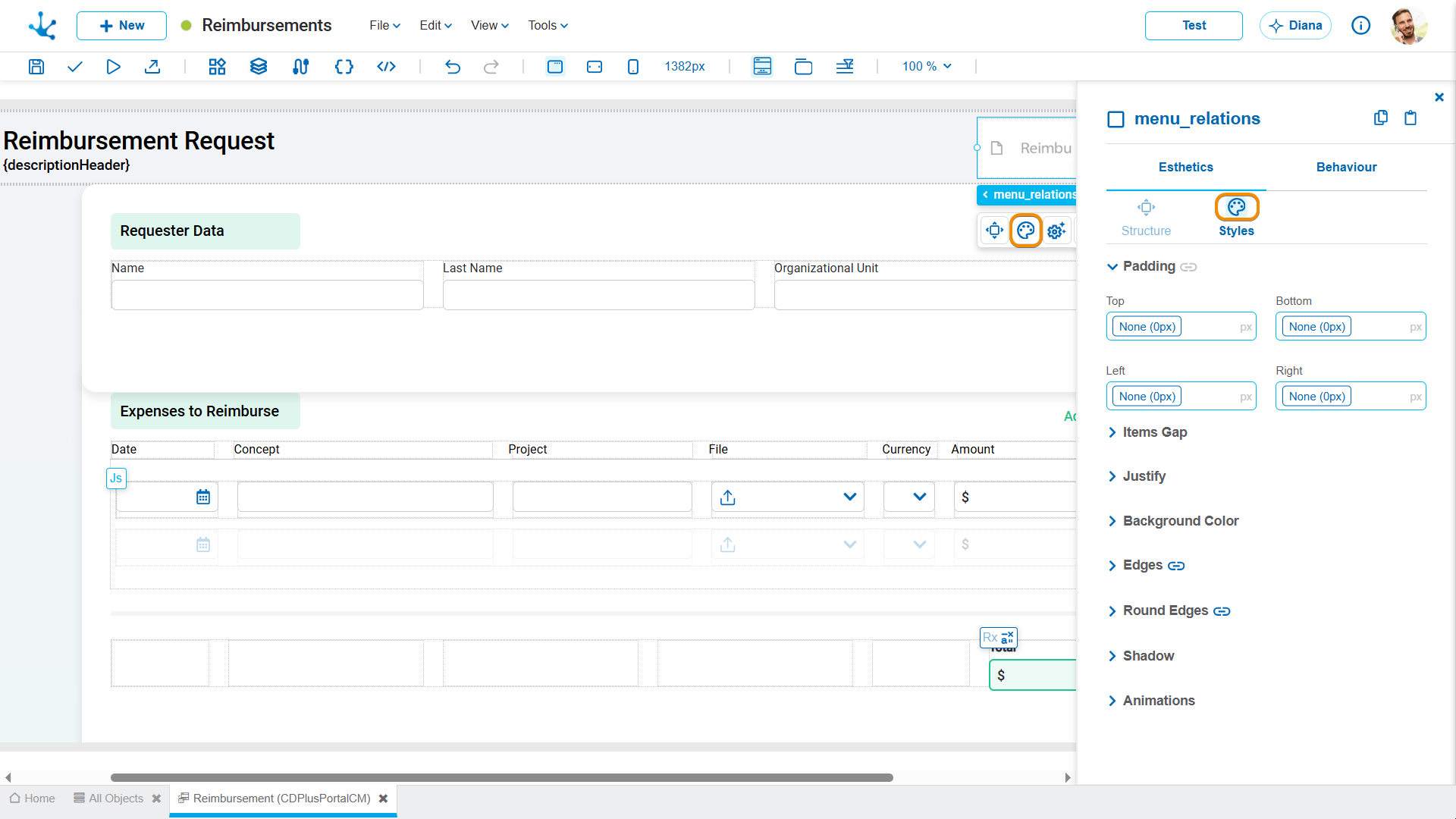Open the zoom 100 % dropdown
1456x819 pixels.
pyautogui.click(x=927, y=67)
